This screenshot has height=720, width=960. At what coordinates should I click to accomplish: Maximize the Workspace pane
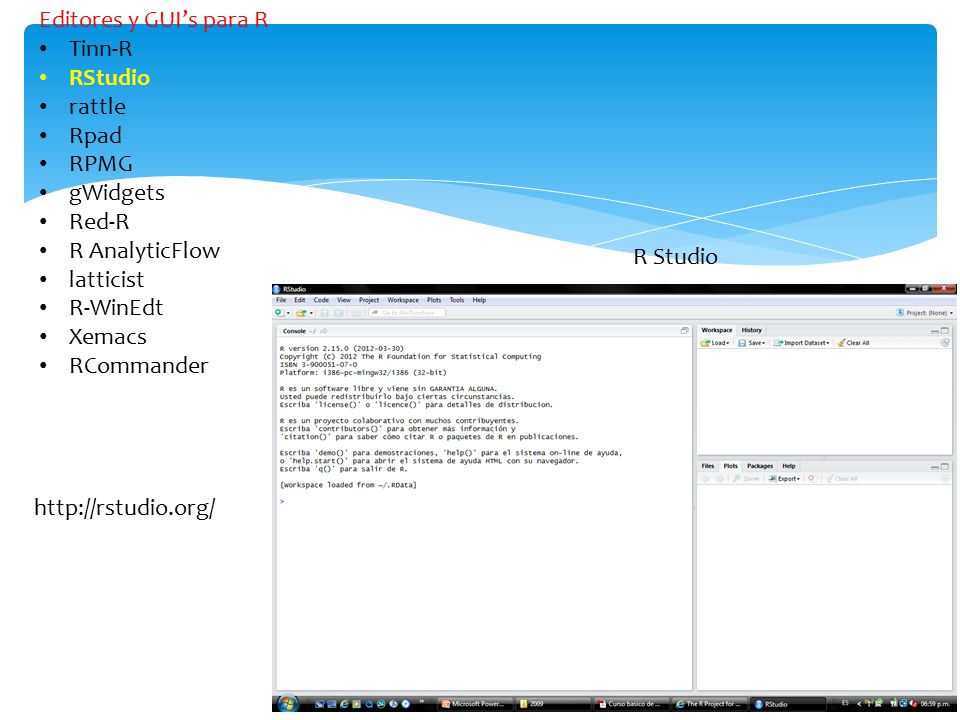945,331
